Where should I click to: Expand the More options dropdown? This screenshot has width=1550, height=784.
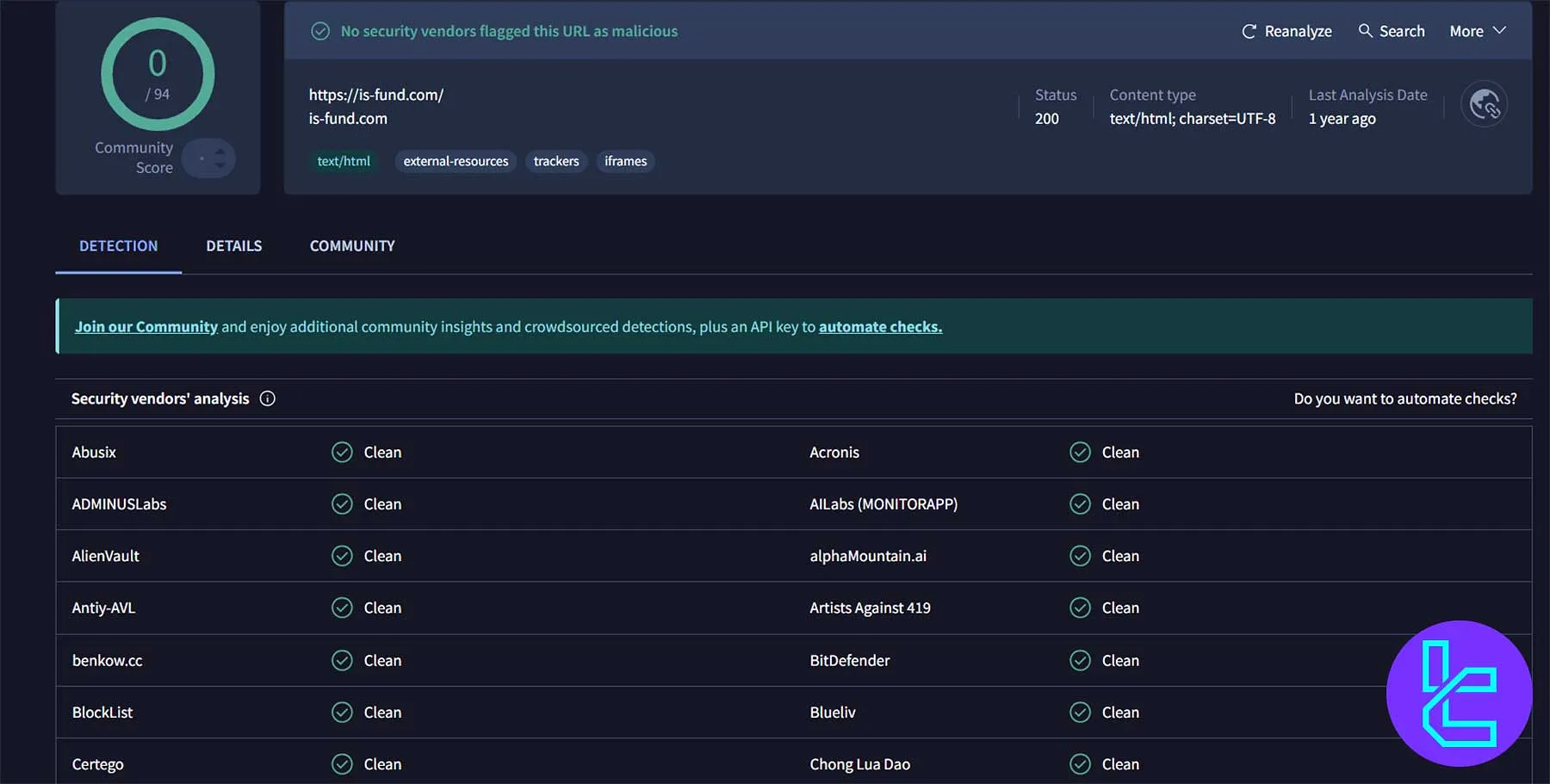point(1477,30)
